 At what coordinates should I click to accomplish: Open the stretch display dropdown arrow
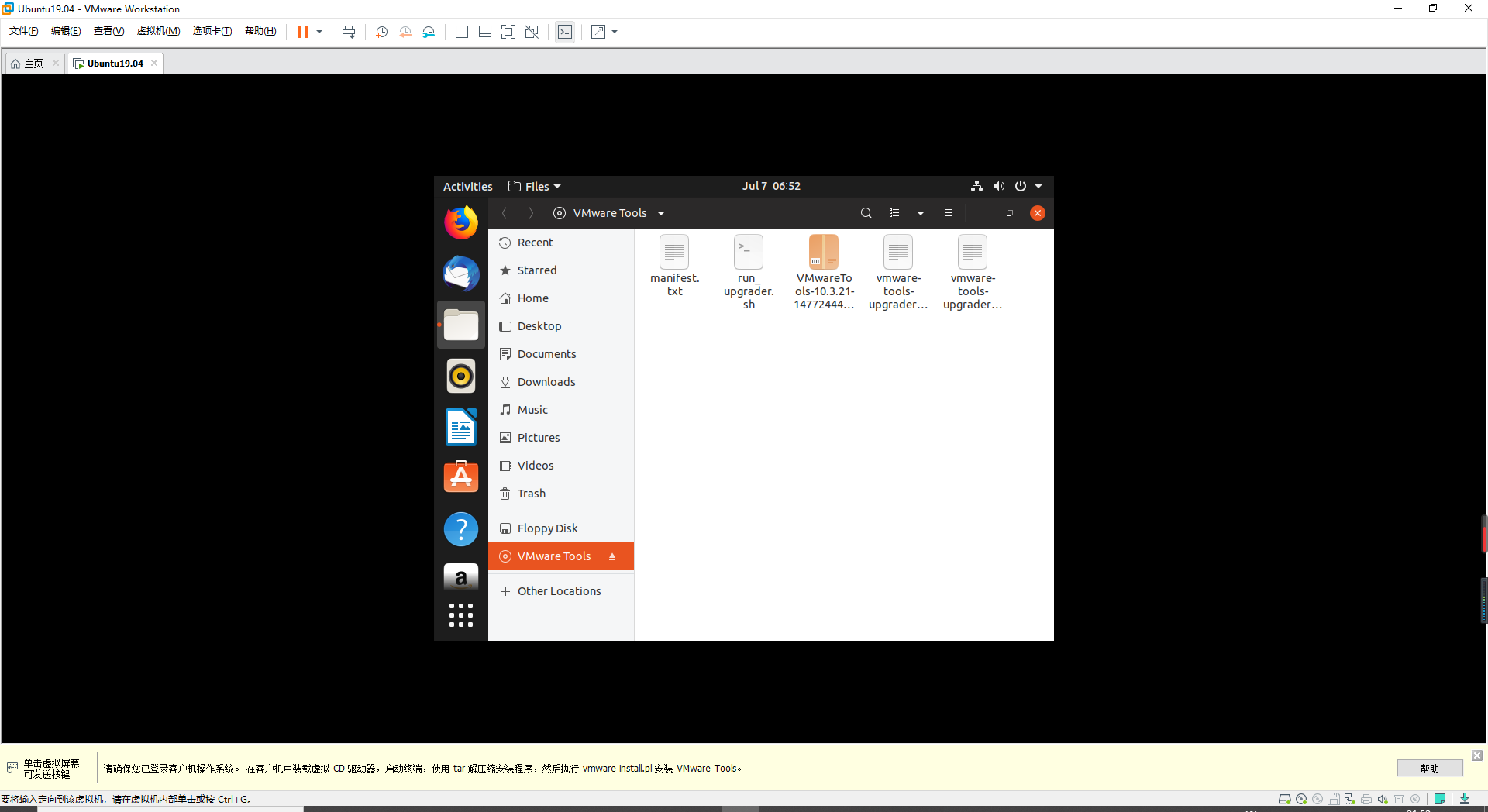[x=615, y=32]
